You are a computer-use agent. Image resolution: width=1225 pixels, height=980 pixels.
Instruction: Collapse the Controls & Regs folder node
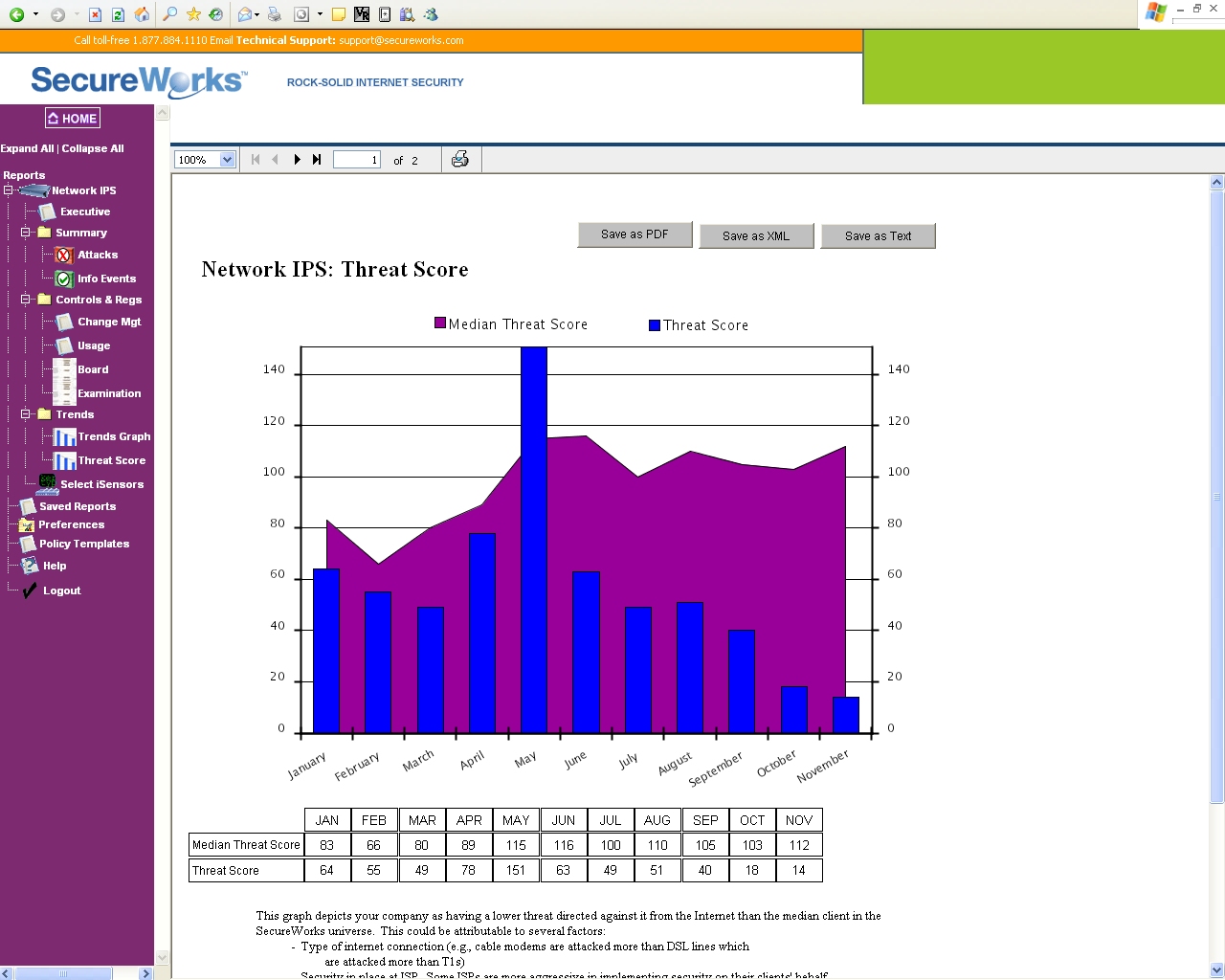pyautogui.click(x=26, y=300)
